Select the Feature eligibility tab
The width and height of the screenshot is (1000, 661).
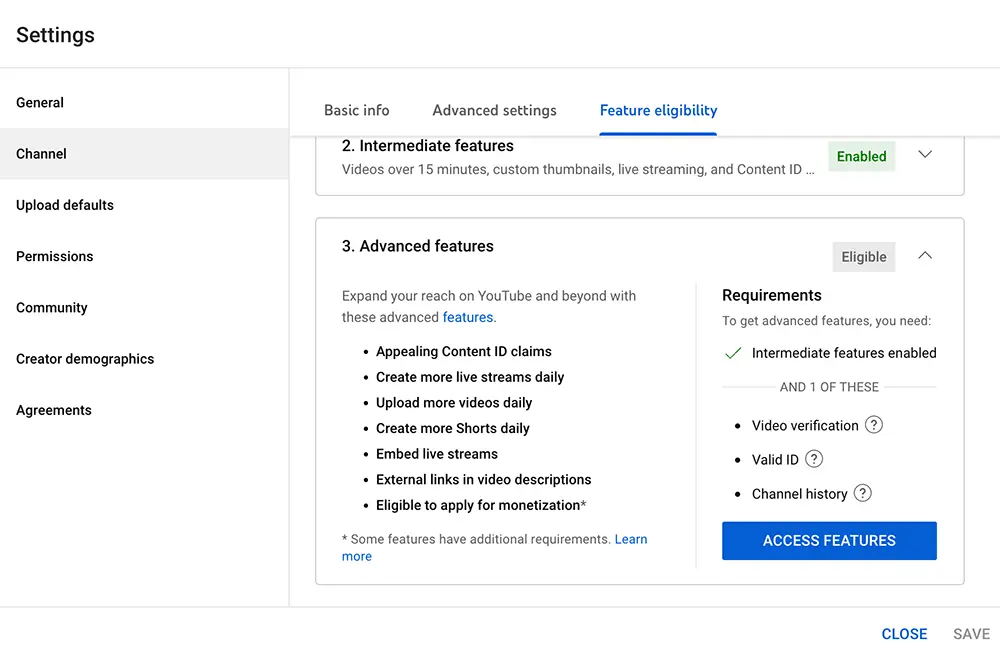658,110
